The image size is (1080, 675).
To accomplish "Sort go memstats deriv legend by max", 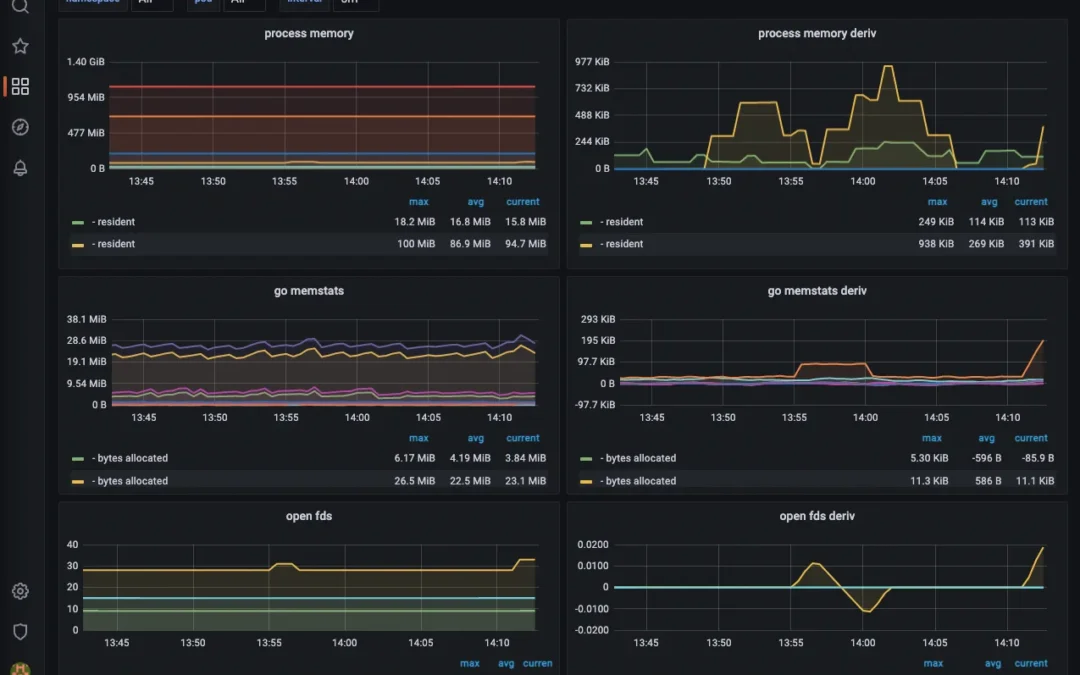I will coord(931,438).
